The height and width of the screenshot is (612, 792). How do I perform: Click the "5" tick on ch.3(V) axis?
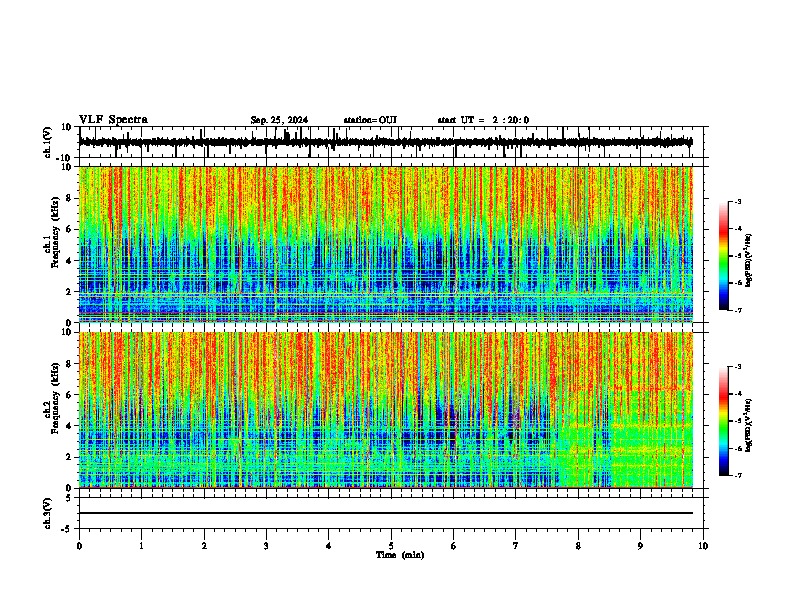(x=69, y=498)
